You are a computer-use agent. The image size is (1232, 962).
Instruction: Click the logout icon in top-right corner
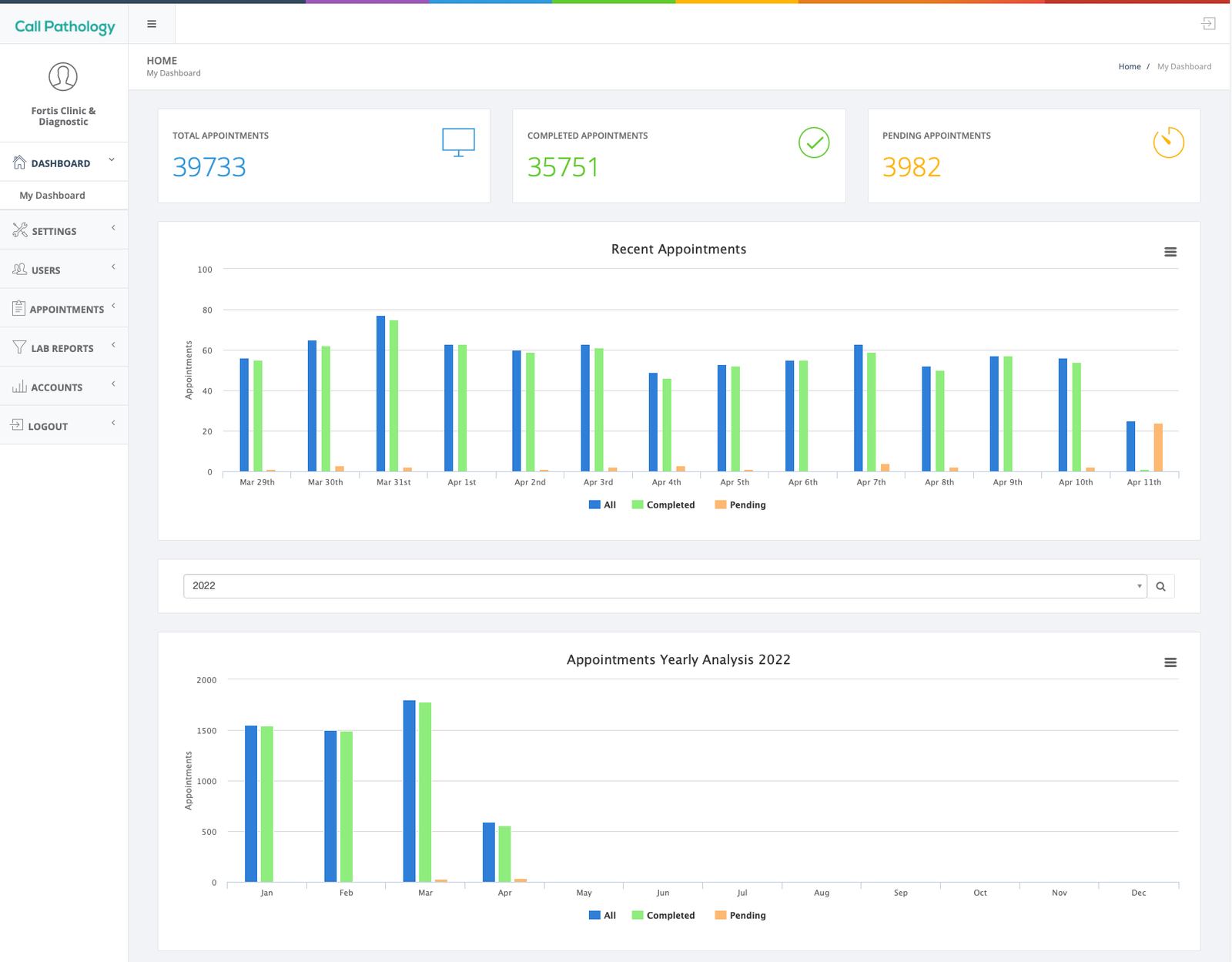tap(1208, 24)
